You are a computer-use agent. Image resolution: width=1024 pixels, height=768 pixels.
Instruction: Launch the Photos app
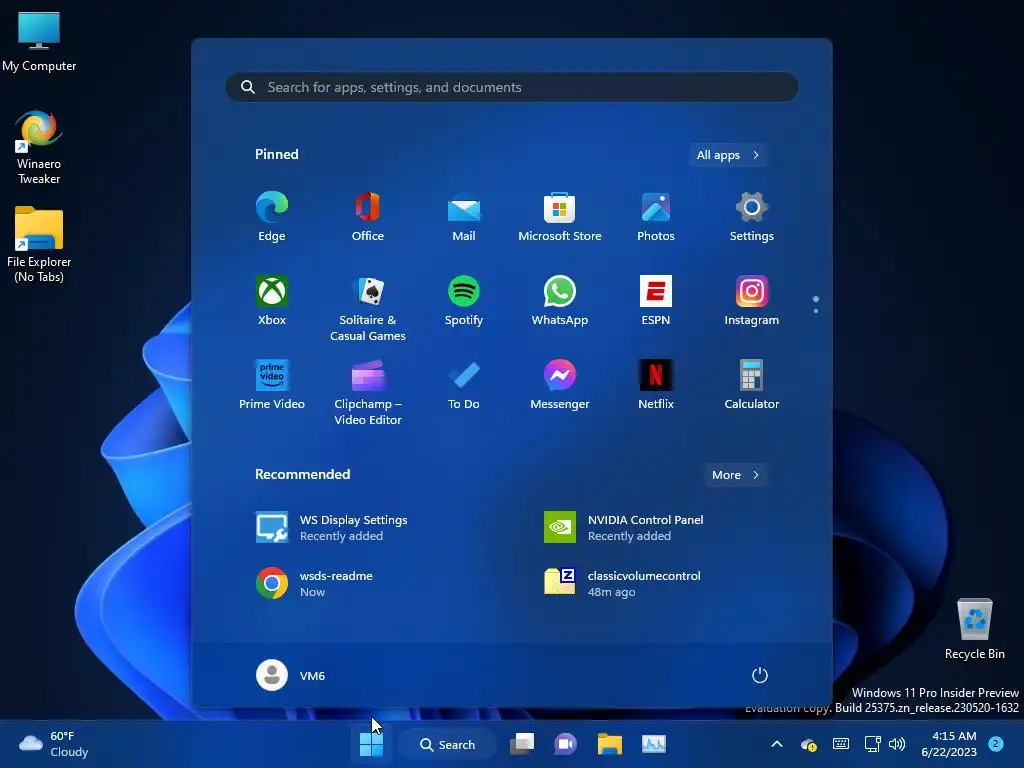(656, 217)
